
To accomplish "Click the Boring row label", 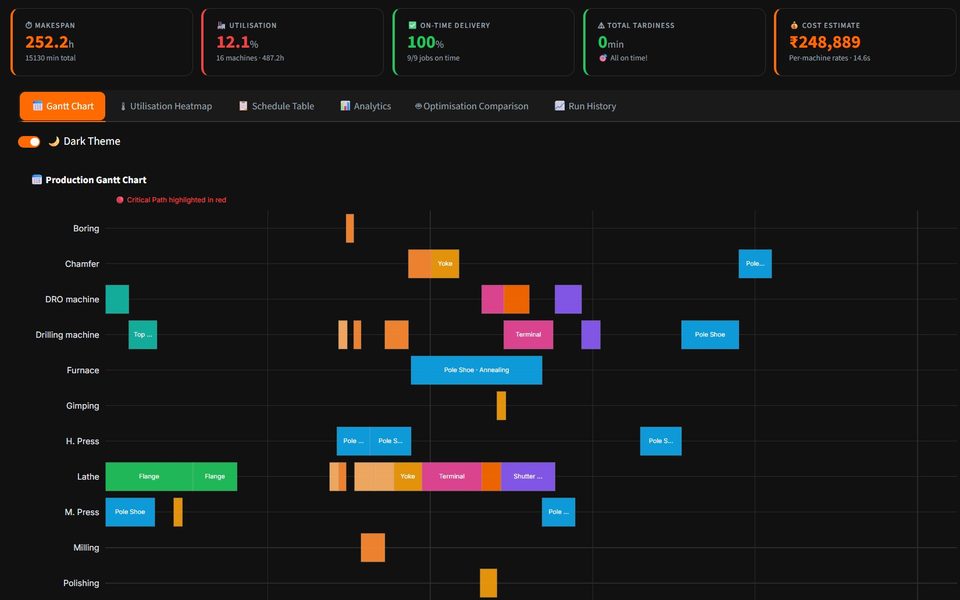I will point(86,228).
